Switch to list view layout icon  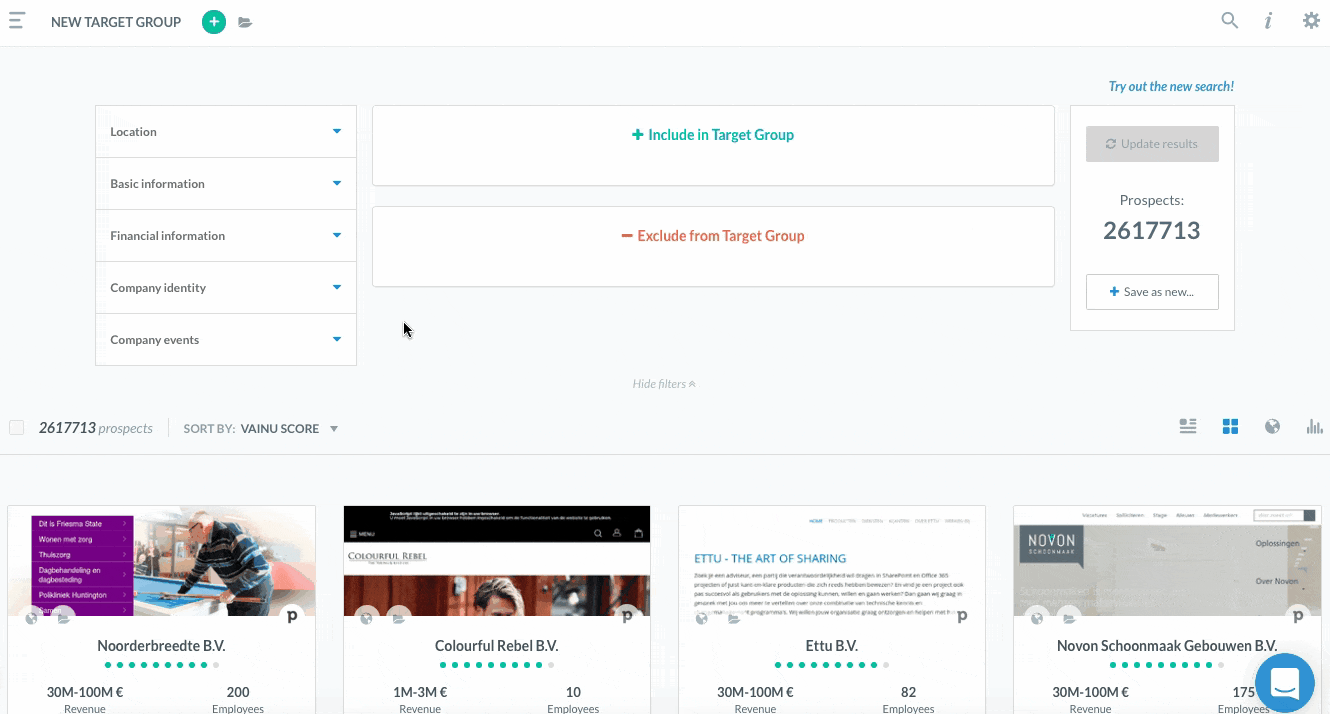click(x=1188, y=427)
